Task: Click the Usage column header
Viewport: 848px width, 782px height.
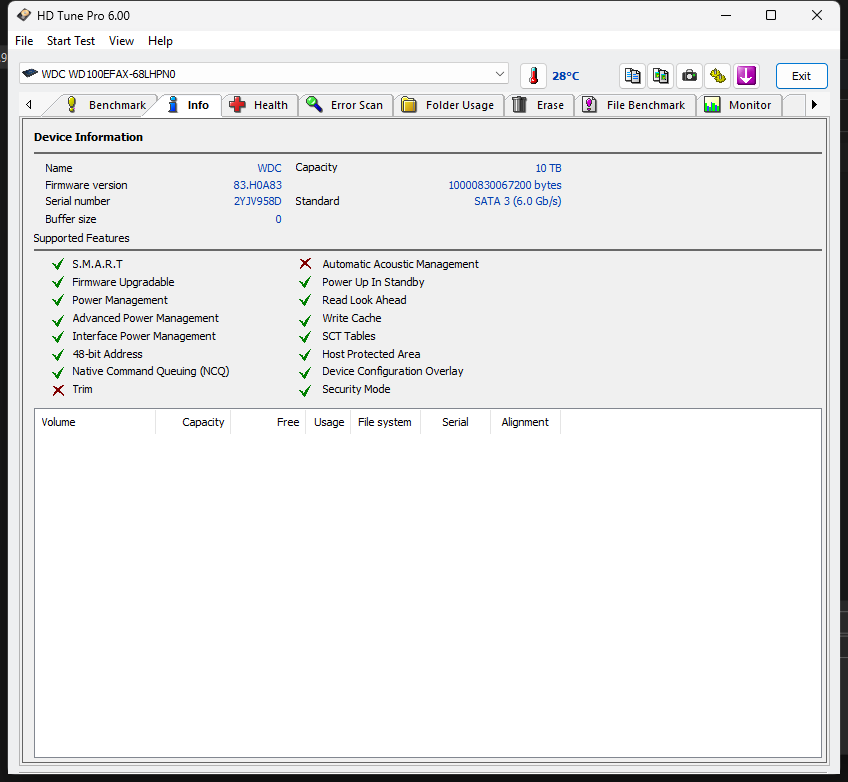Action: pos(328,422)
